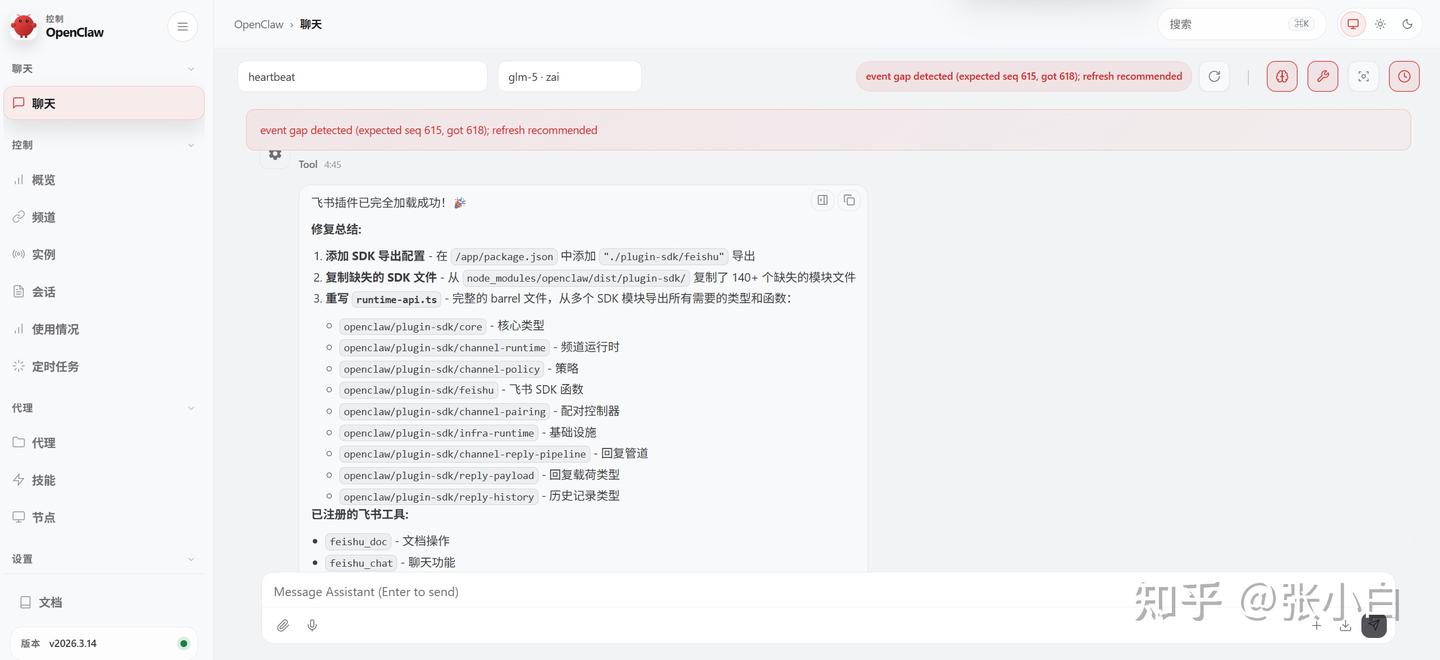This screenshot has width=1440, height=660.
Task: Collapse the 控制 sidebar section chevron
Action: (x=191, y=145)
